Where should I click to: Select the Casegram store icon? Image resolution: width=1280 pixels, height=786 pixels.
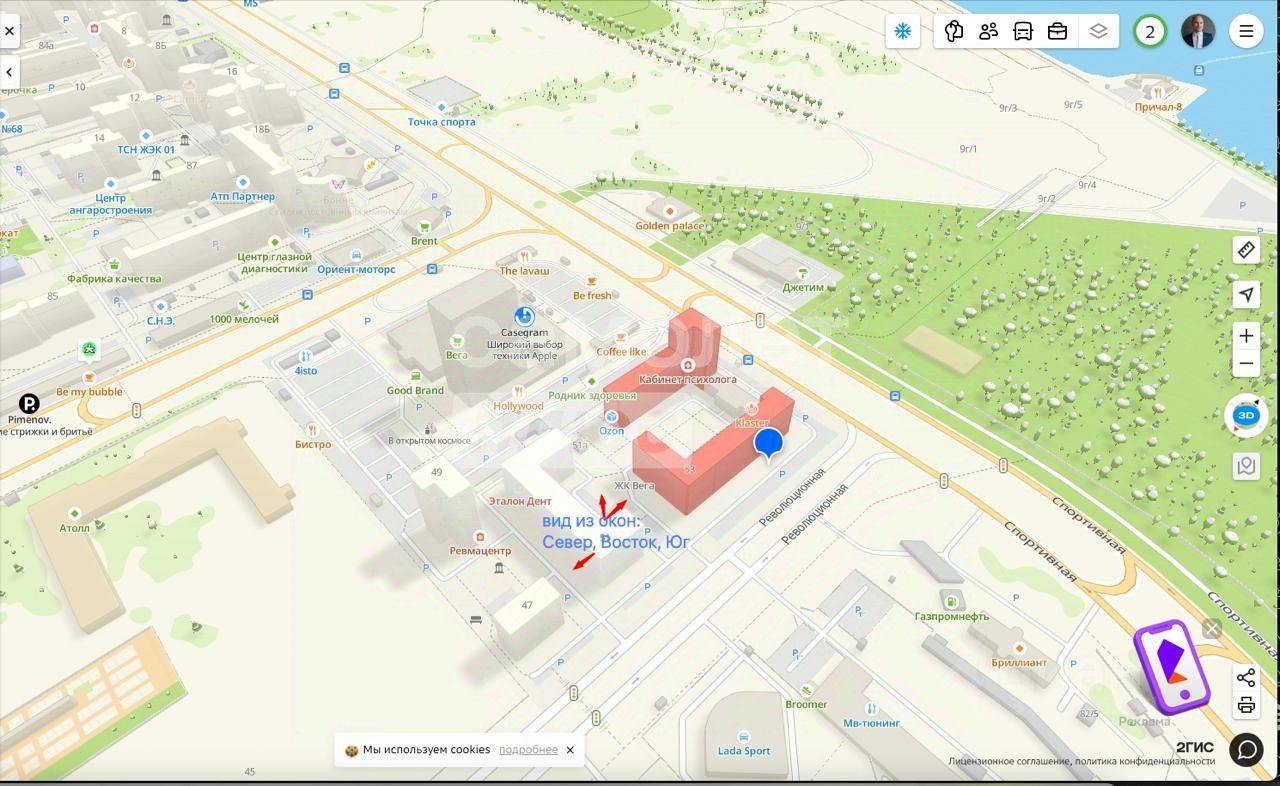[x=524, y=317]
